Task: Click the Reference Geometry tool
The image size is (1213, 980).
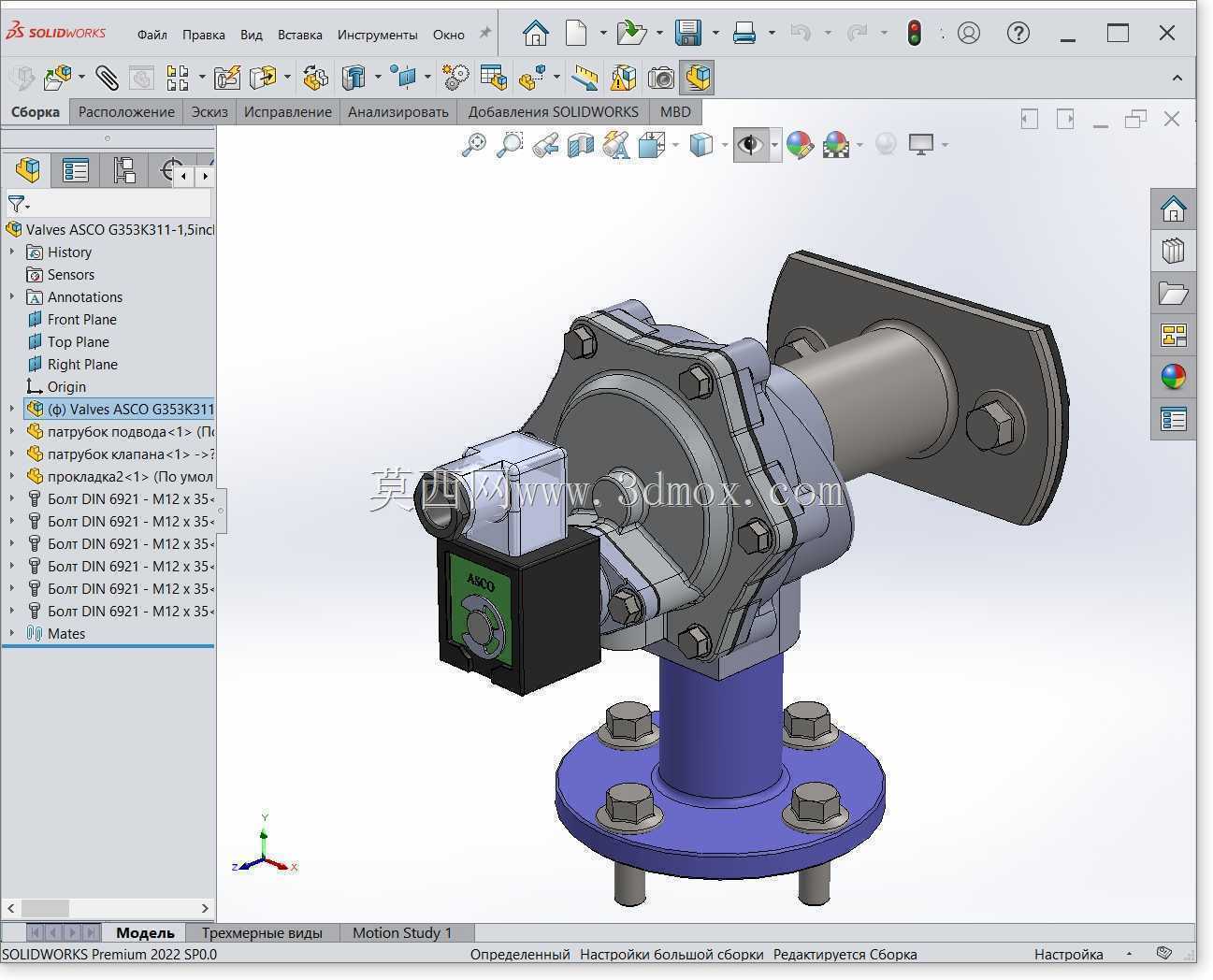Action: point(404,78)
